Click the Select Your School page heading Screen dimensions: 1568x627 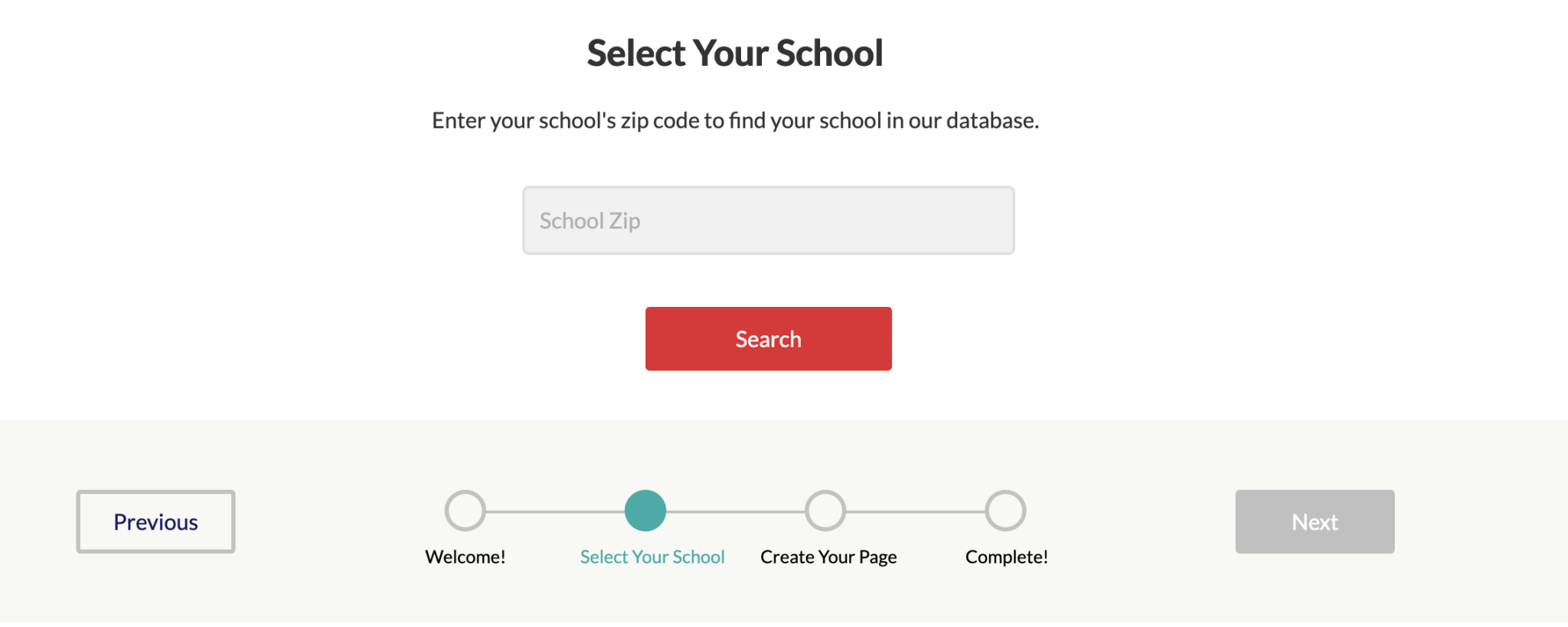click(x=735, y=54)
